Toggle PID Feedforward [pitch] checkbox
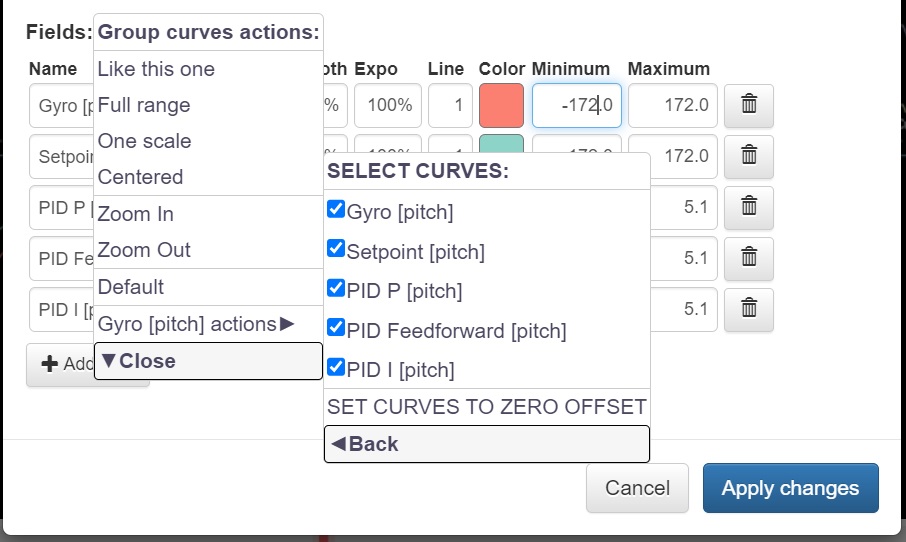The width and height of the screenshot is (906, 542). point(336,328)
